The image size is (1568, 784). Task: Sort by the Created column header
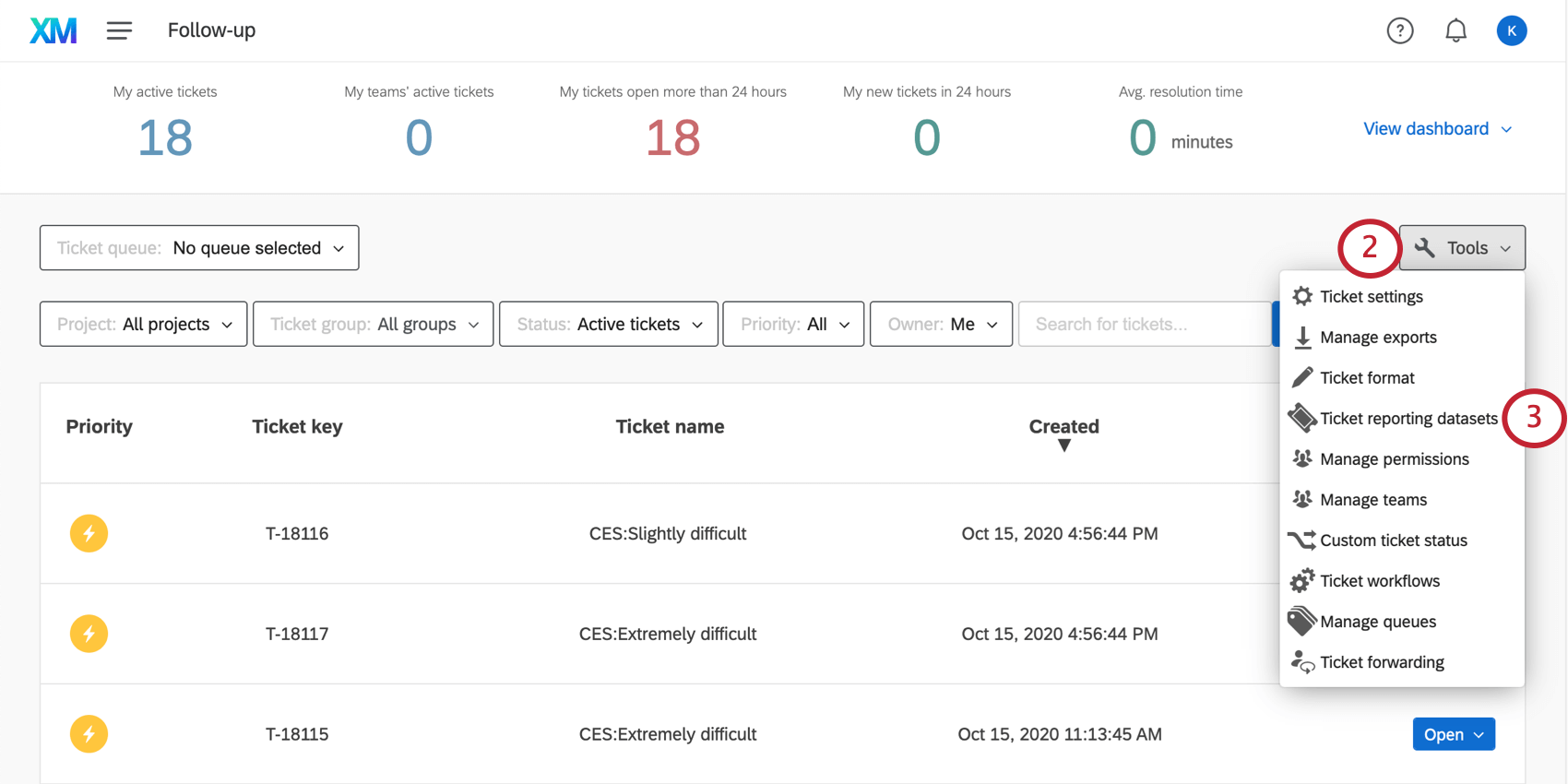(1063, 427)
